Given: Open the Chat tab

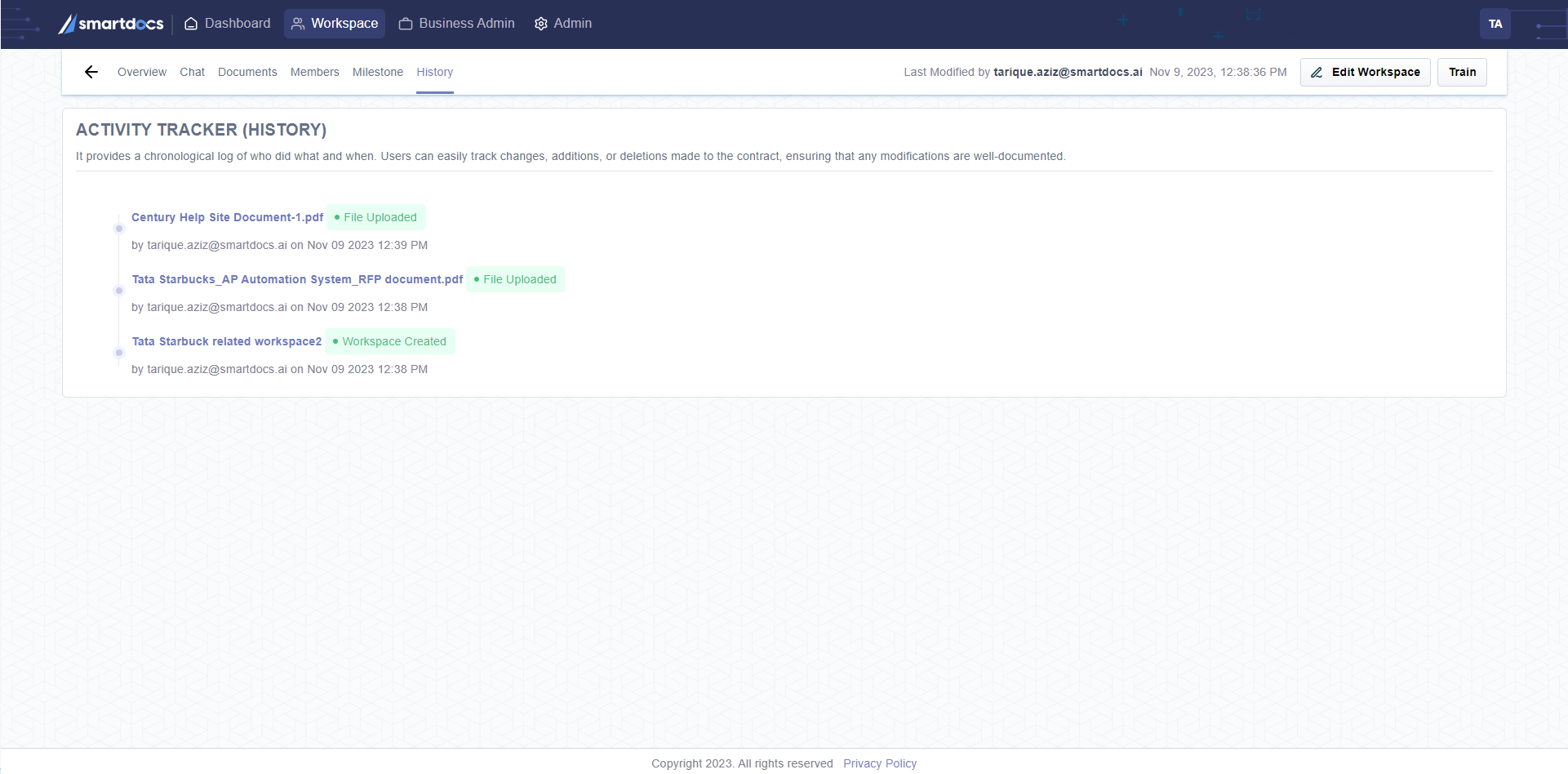Looking at the screenshot, I should 192,72.
